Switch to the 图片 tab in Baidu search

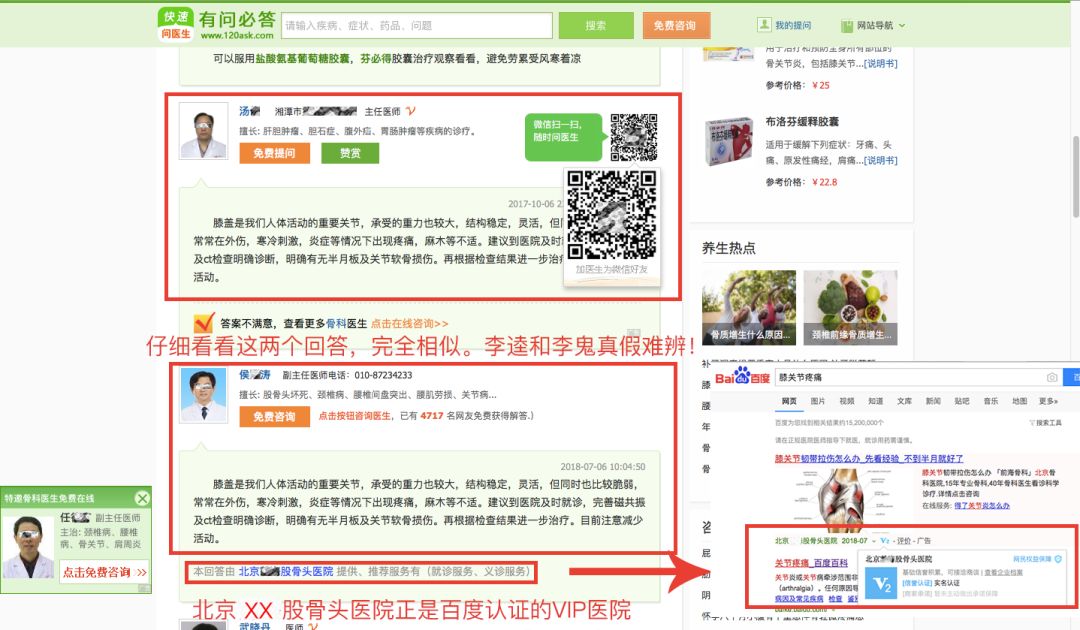coord(818,401)
